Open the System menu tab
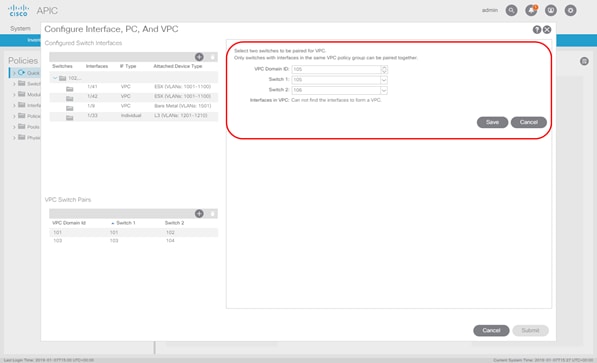The width and height of the screenshot is (597, 363). pos(20,29)
